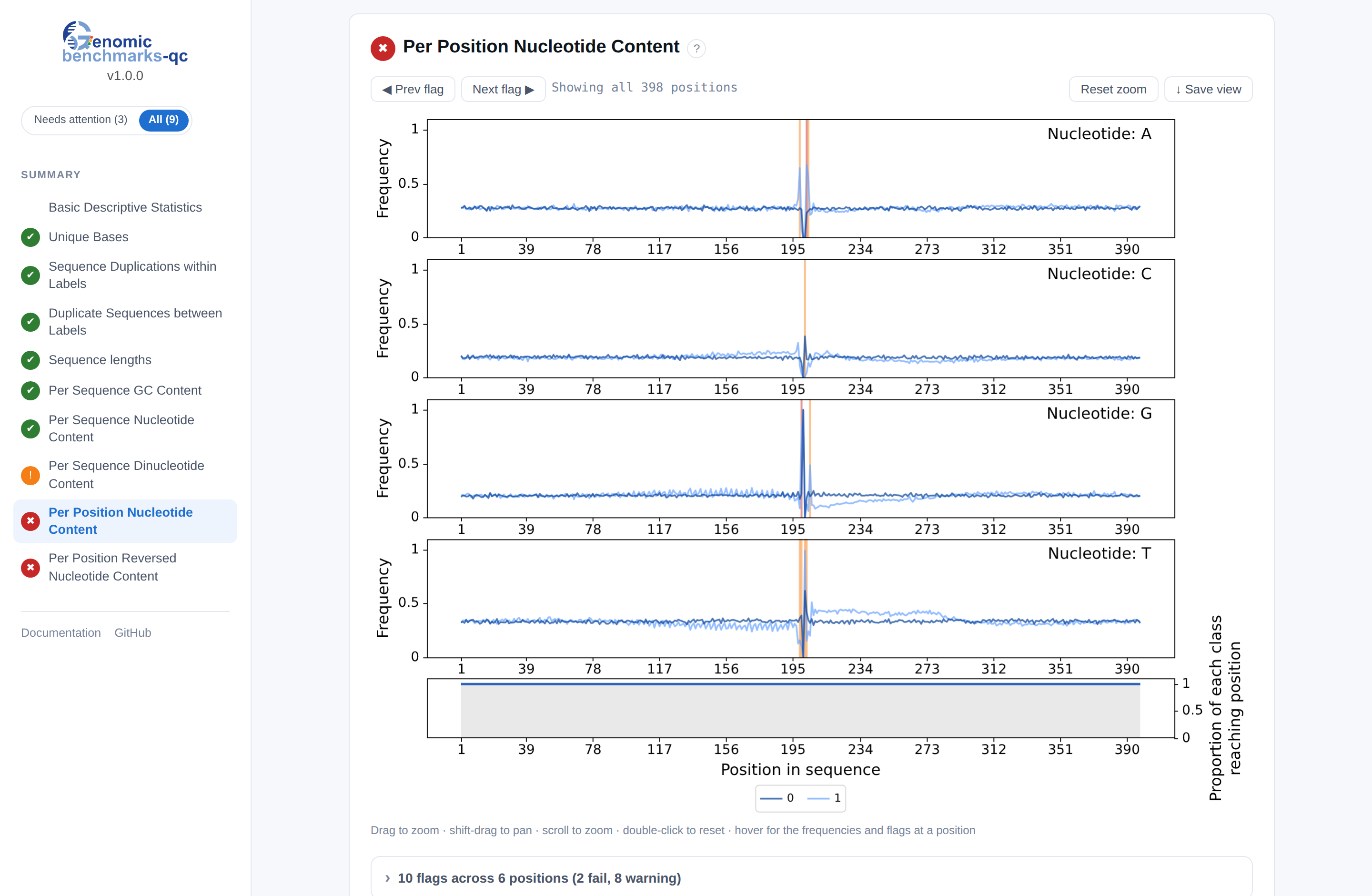Click the Nucleotide: T frequency plot
Screen dimensions: 1372x896
tap(800, 599)
